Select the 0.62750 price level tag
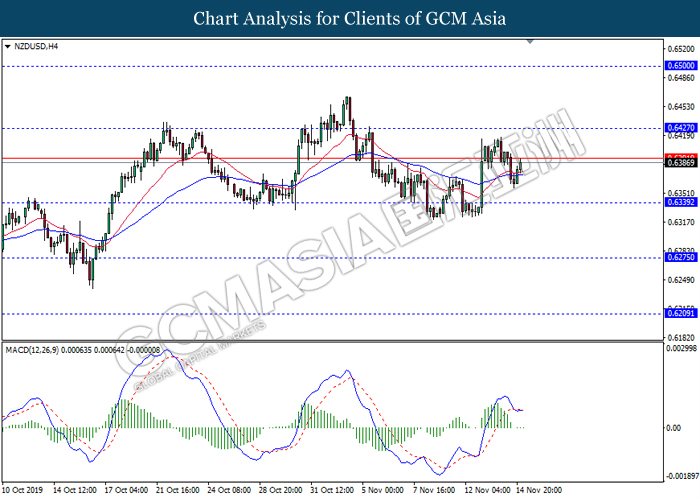Viewport: 700px width, 500px height. (x=680, y=257)
